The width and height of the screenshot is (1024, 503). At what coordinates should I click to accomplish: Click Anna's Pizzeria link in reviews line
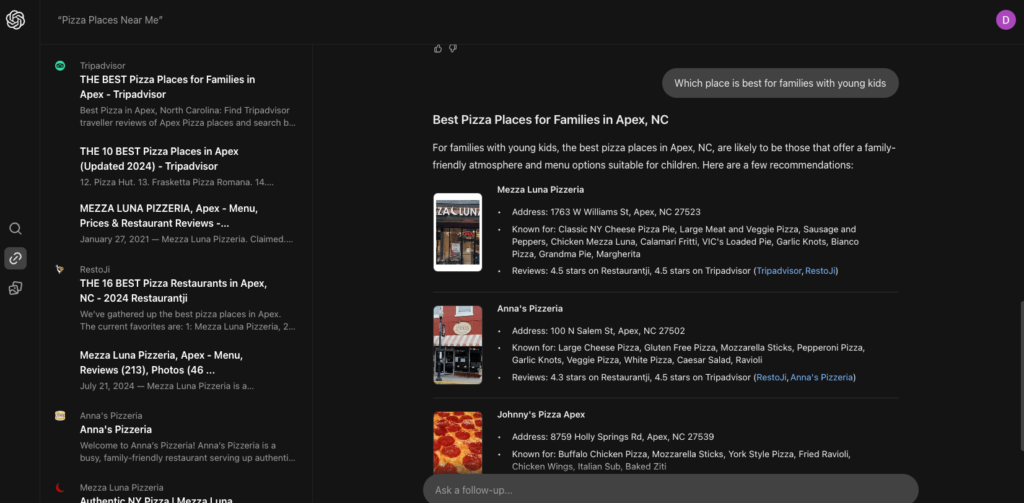click(822, 378)
